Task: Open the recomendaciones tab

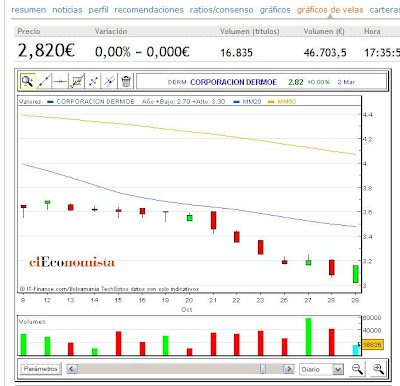Action: point(149,10)
